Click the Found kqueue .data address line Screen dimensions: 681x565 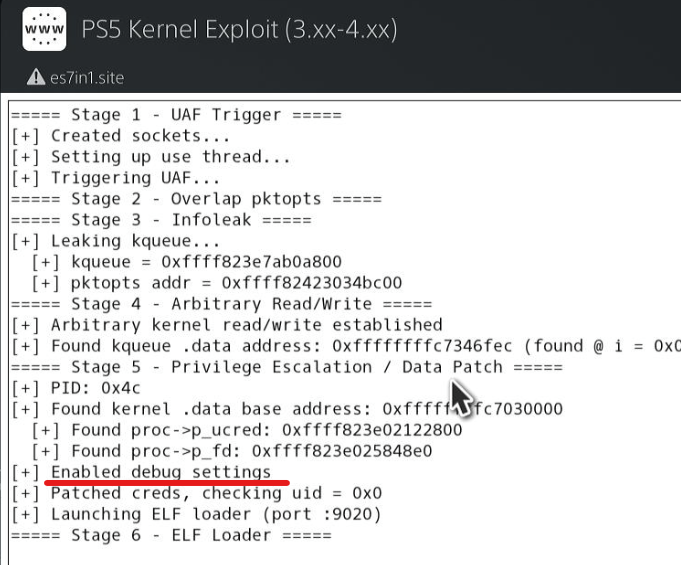tap(346, 346)
